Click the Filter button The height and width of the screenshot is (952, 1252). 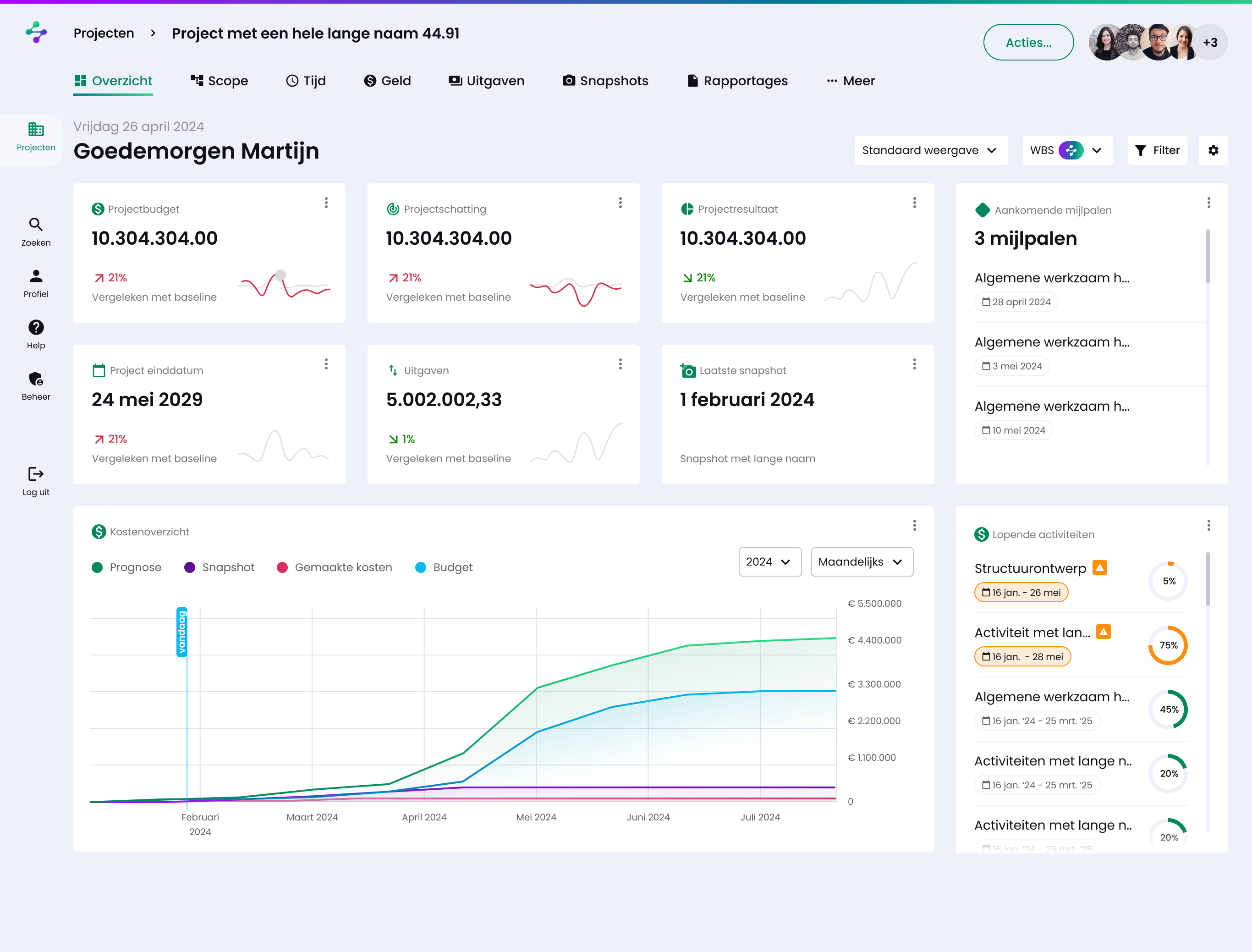1157,150
